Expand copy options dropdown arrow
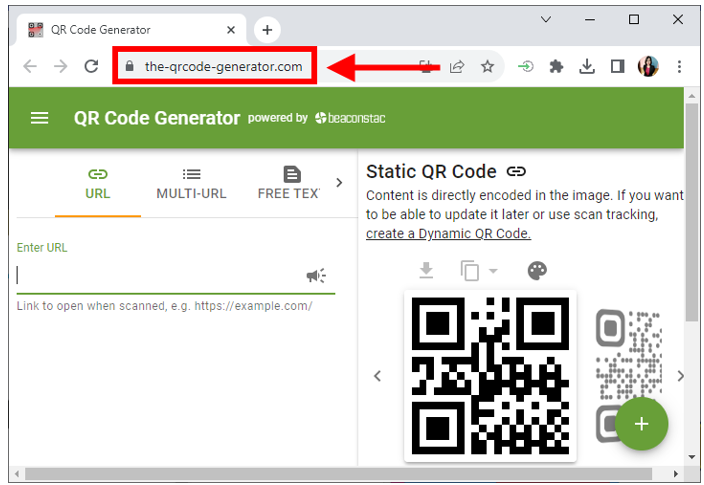 [493, 271]
